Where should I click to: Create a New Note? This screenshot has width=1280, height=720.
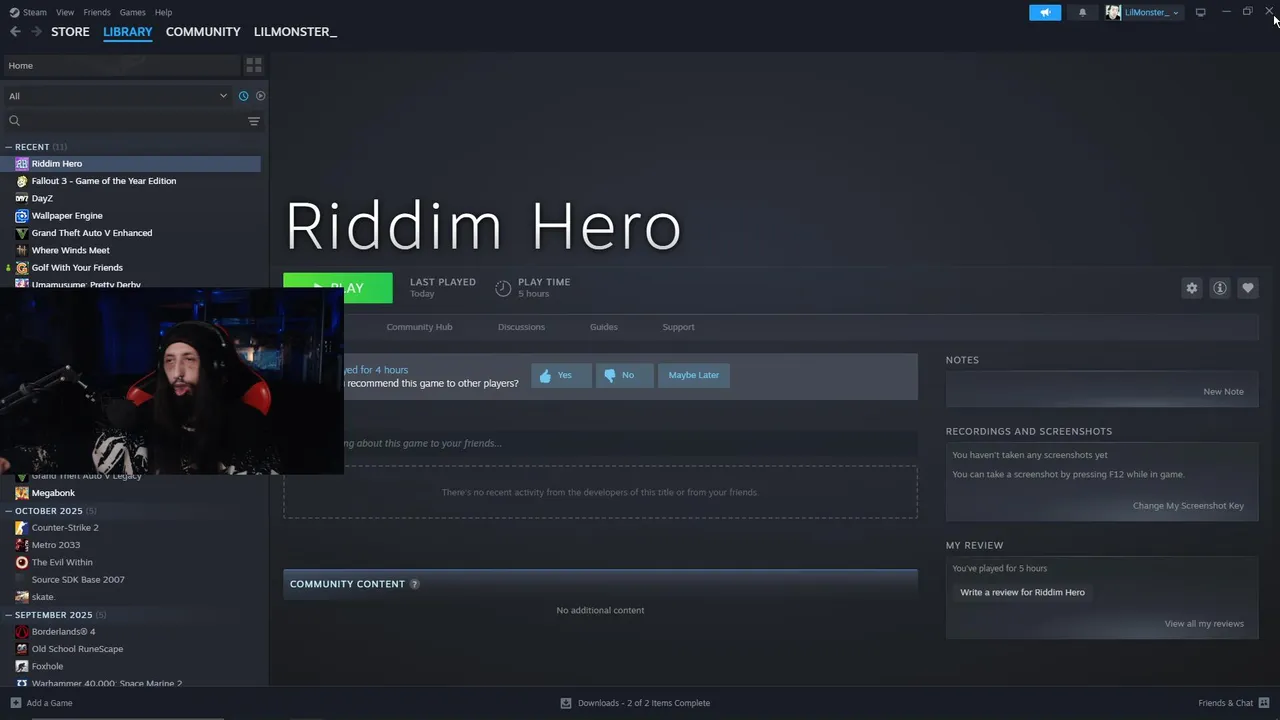(1223, 392)
